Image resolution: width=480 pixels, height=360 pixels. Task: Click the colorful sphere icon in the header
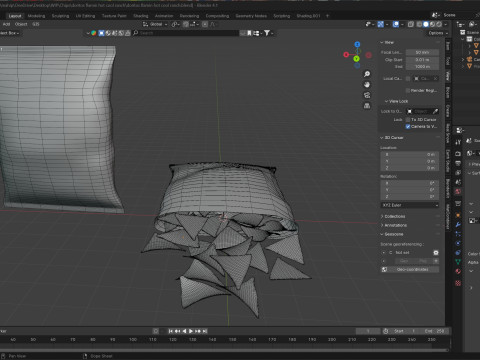(x=94, y=33)
